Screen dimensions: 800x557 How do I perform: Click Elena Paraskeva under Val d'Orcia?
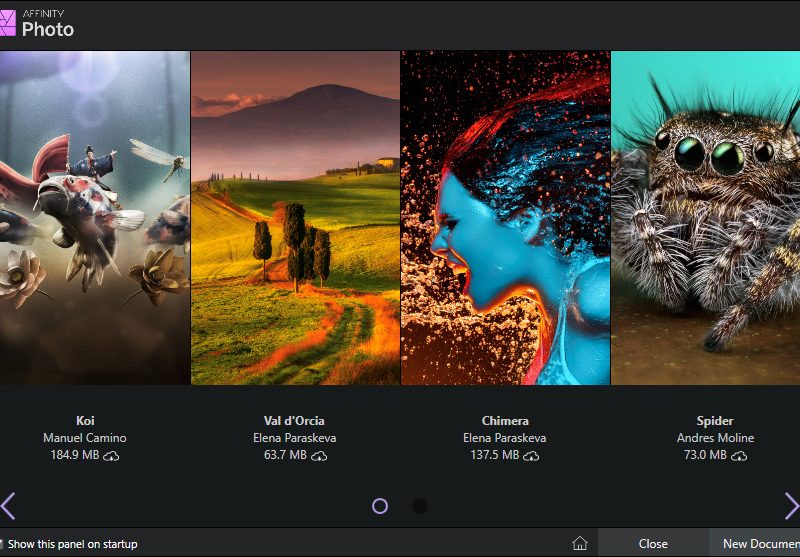294,438
